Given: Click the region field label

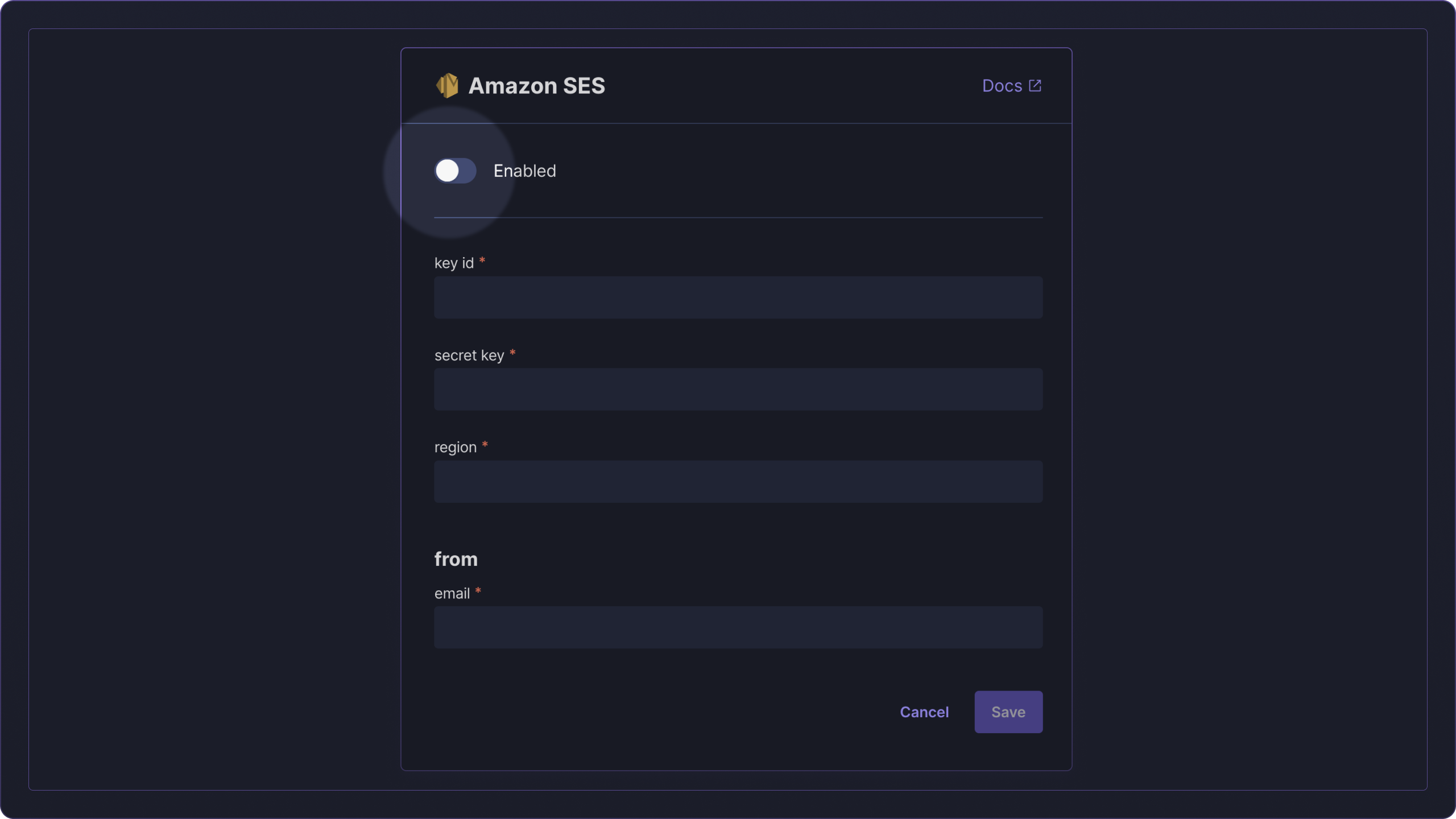Looking at the screenshot, I should pyautogui.click(x=455, y=448).
